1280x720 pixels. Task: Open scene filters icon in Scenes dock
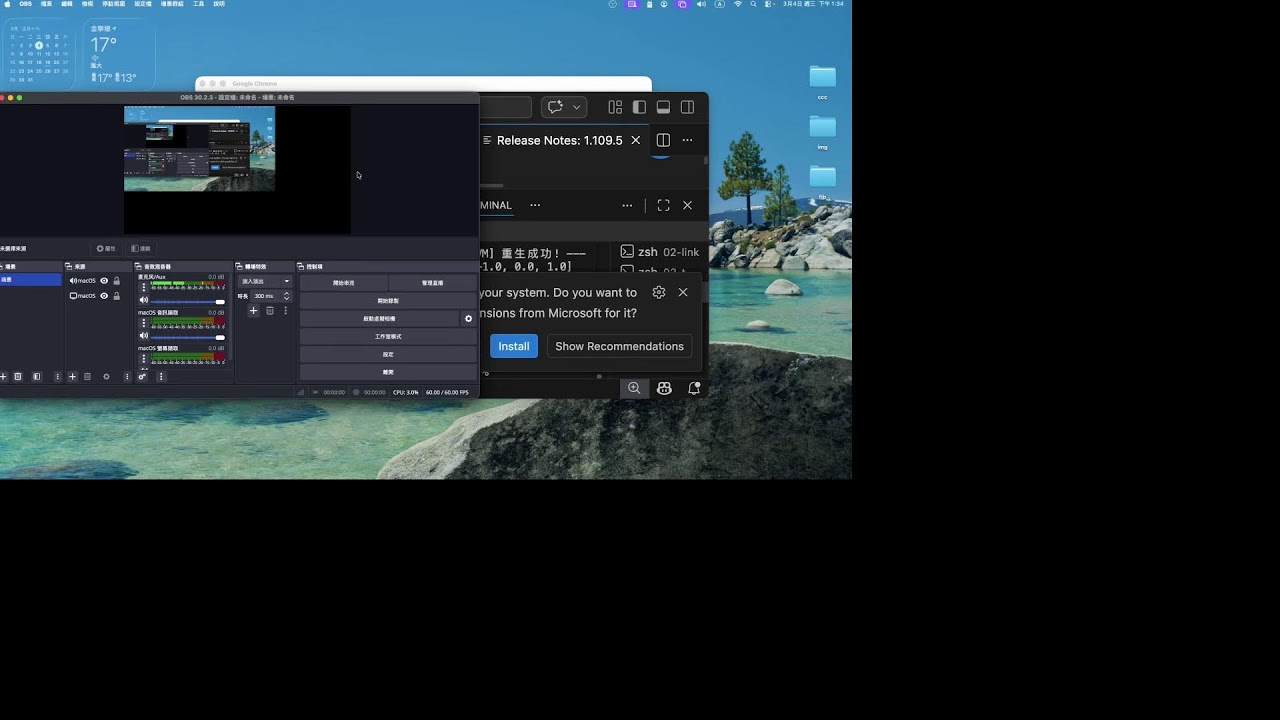pyautogui.click(x=37, y=377)
